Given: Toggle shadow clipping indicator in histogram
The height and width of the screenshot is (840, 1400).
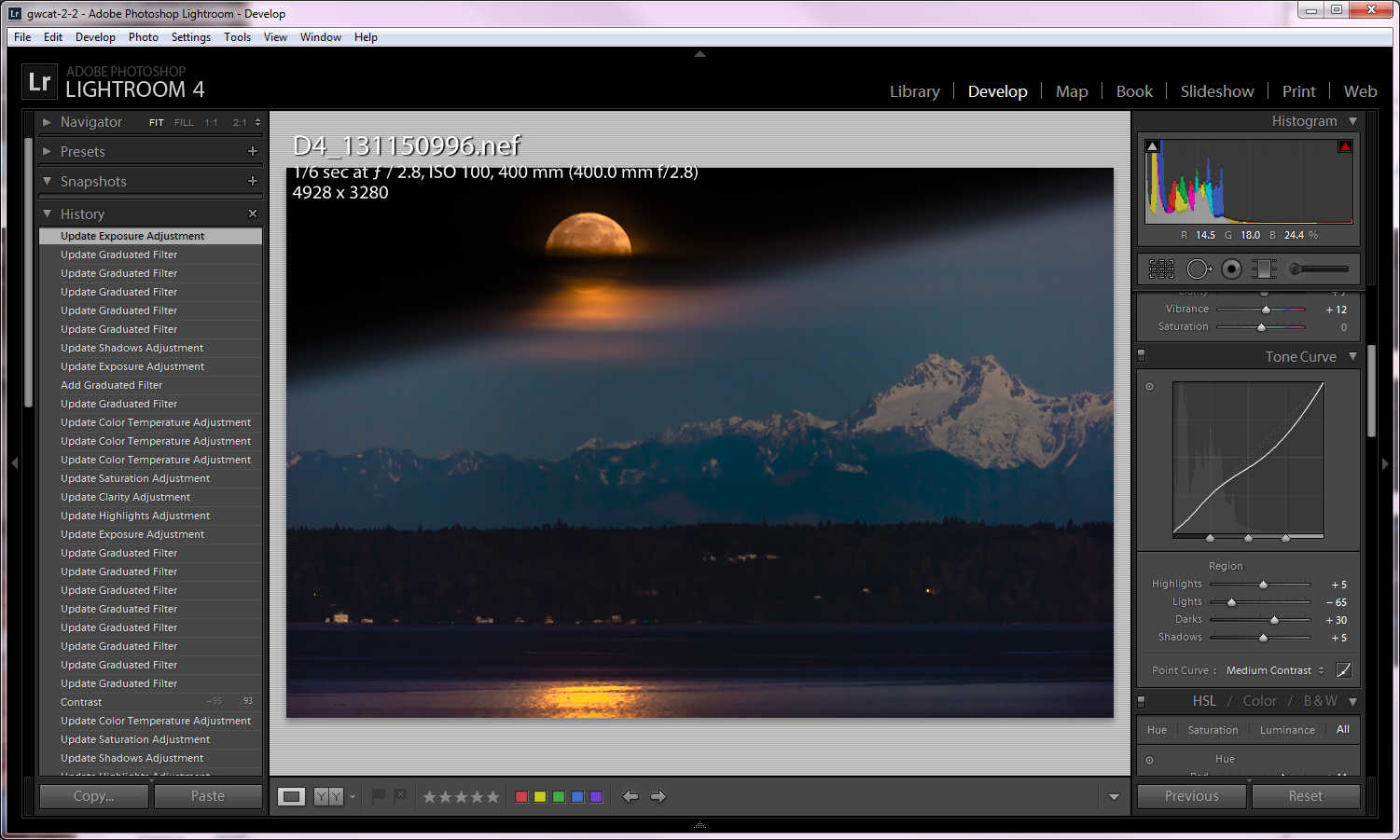Looking at the screenshot, I should tap(1152, 146).
